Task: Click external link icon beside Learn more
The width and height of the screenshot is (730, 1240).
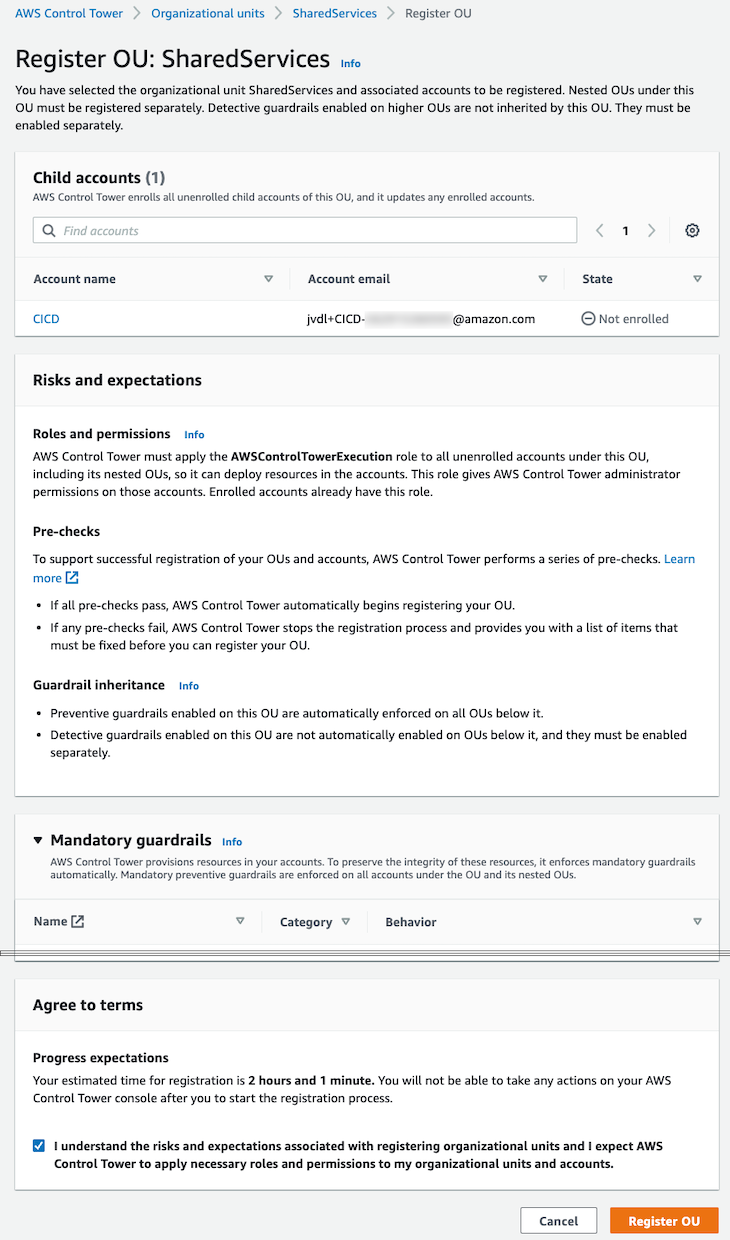Action: [72, 578]
